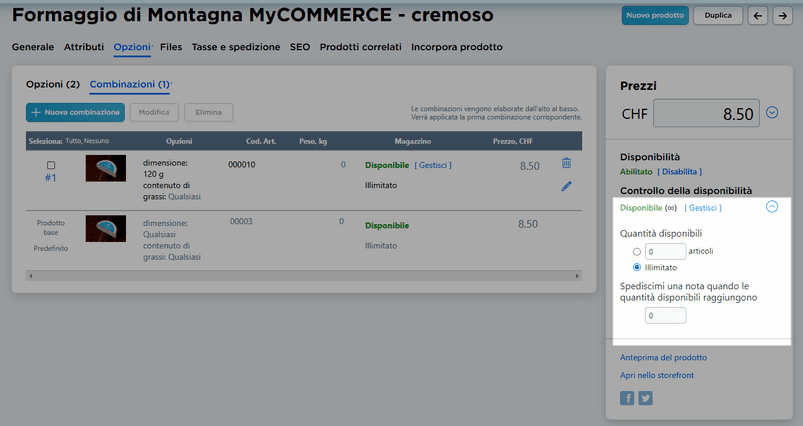
Task: Click the low-stock notification quantity field
Action: pyautogui.click(x=665, y=315)
